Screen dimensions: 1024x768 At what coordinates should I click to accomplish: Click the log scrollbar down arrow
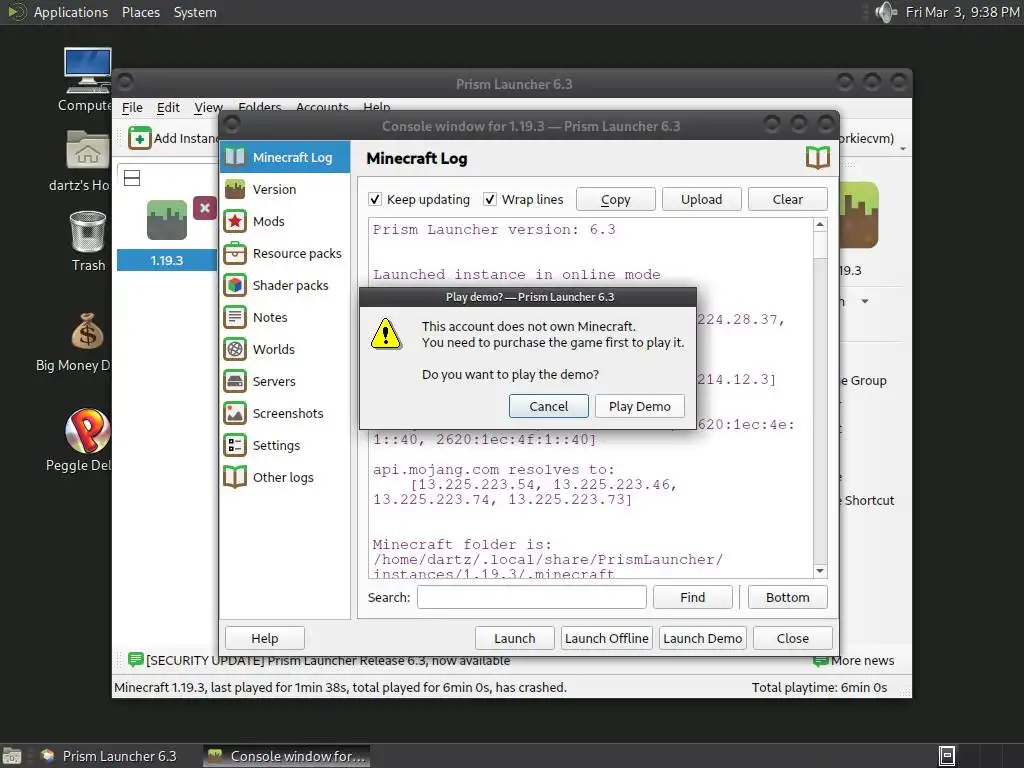point(820,571)
